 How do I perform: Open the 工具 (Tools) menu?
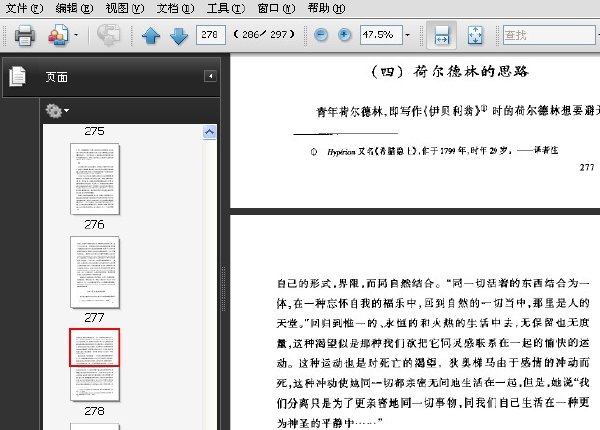pos(226,8)
